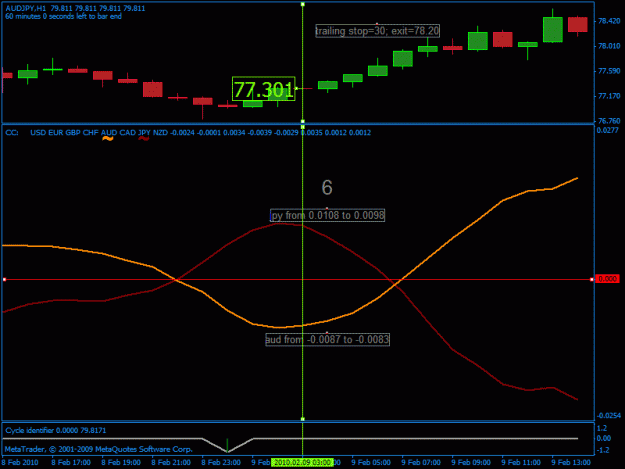Click the MetaTrader copyright text
The height and width of the screenshot is (469, 625).
pos(99,449)
